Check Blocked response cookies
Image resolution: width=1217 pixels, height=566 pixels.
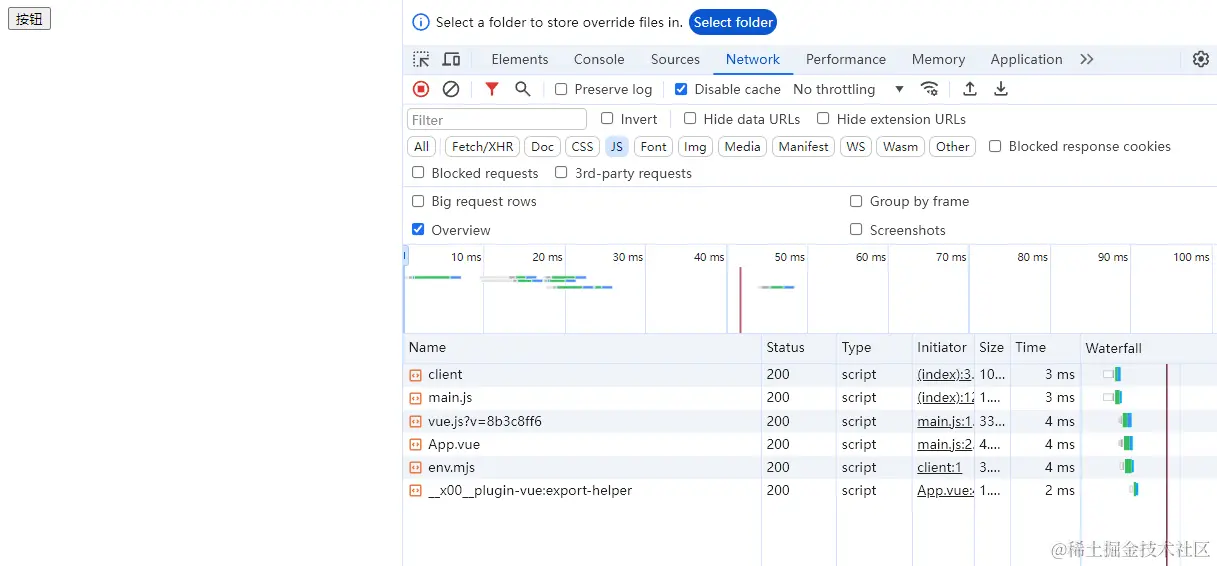[995, 146]
